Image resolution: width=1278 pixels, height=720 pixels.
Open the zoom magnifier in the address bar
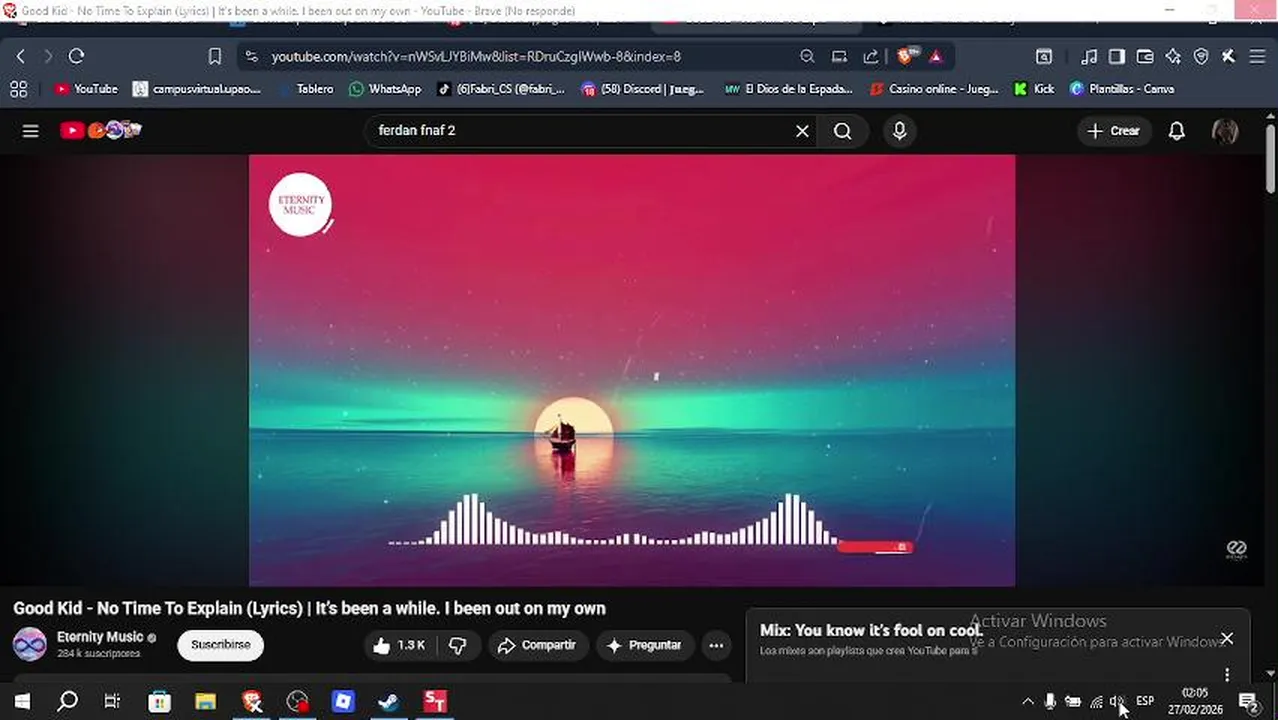click(807, 57)
